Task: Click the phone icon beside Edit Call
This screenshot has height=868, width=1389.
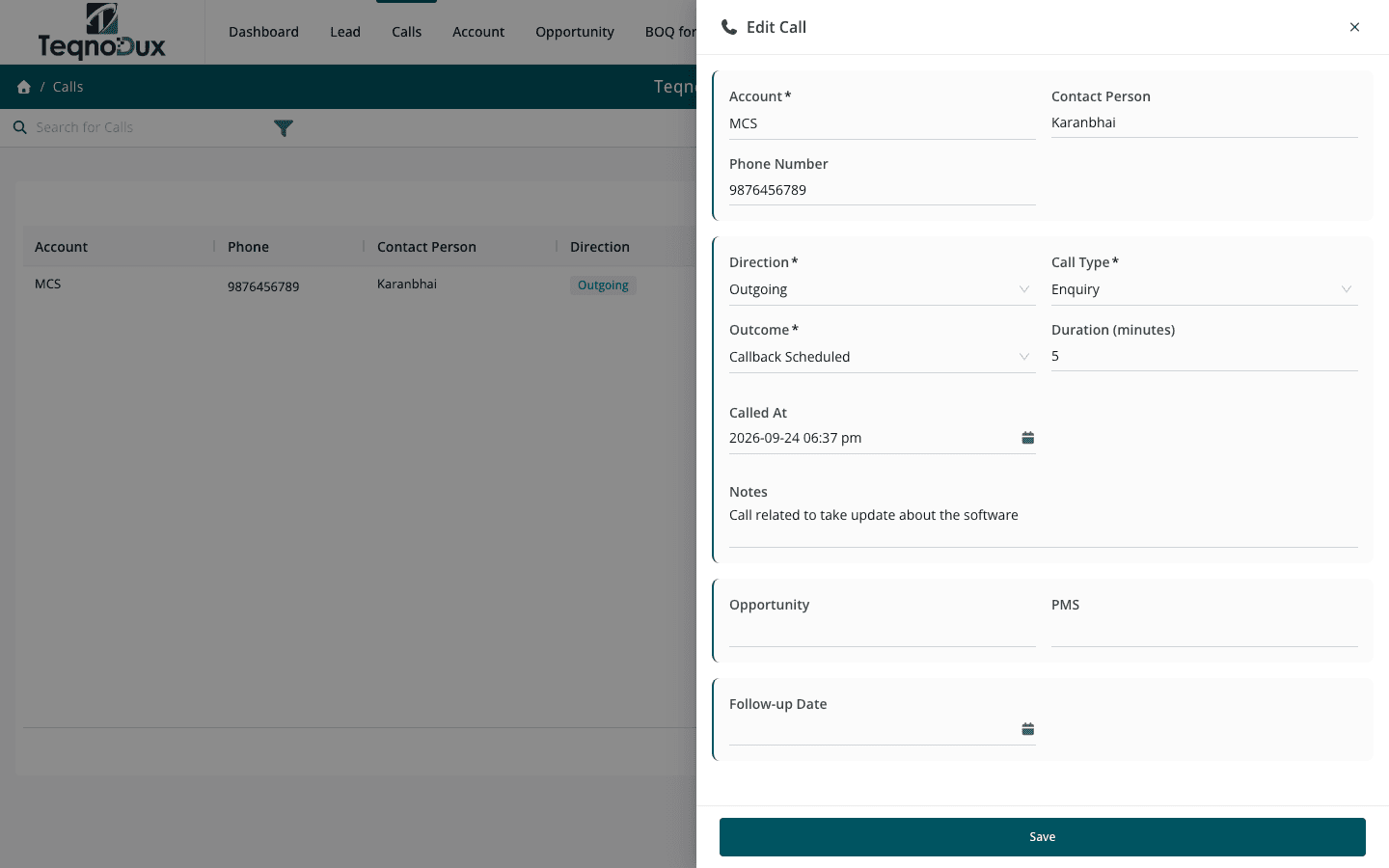Action: [729, 27]
